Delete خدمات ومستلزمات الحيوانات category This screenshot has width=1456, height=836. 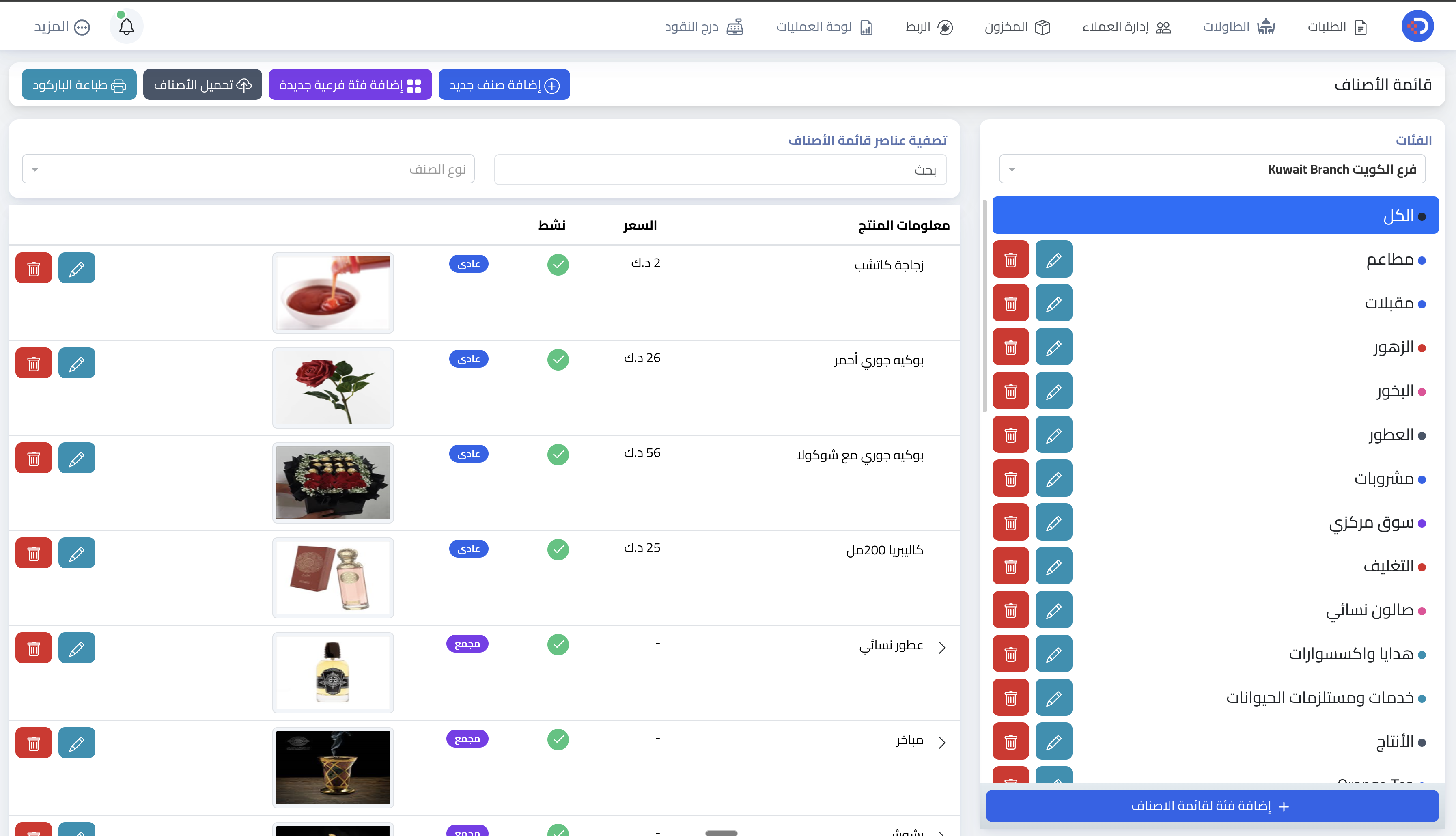pyautogui.click(x=1010, y=698)
